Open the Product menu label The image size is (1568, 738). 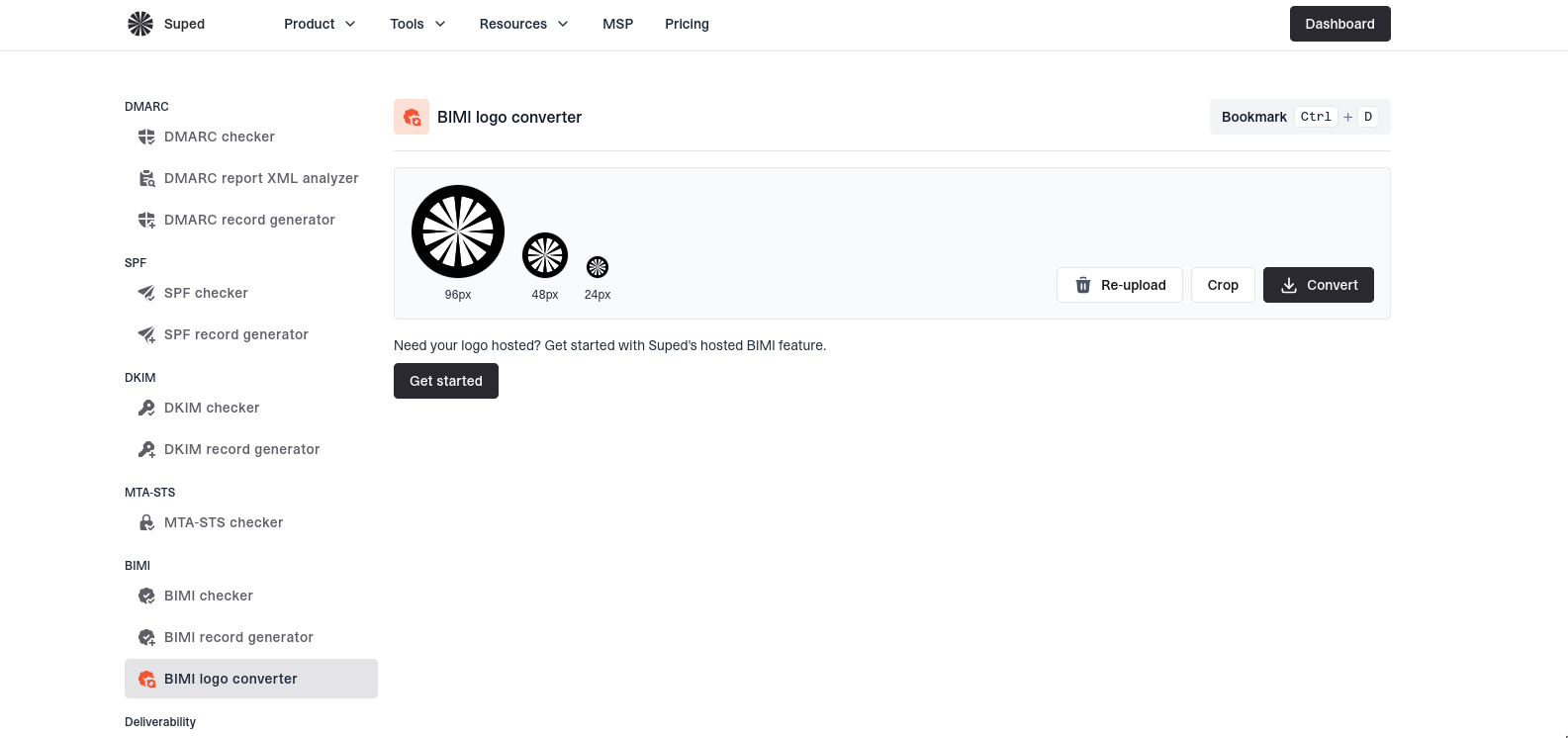click(310, 24)
